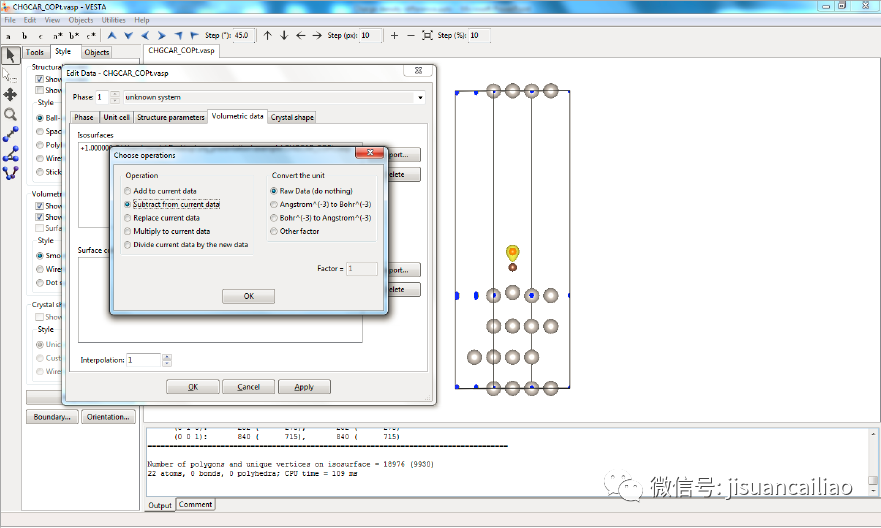Select Add to current data

(x=161, y=191)
